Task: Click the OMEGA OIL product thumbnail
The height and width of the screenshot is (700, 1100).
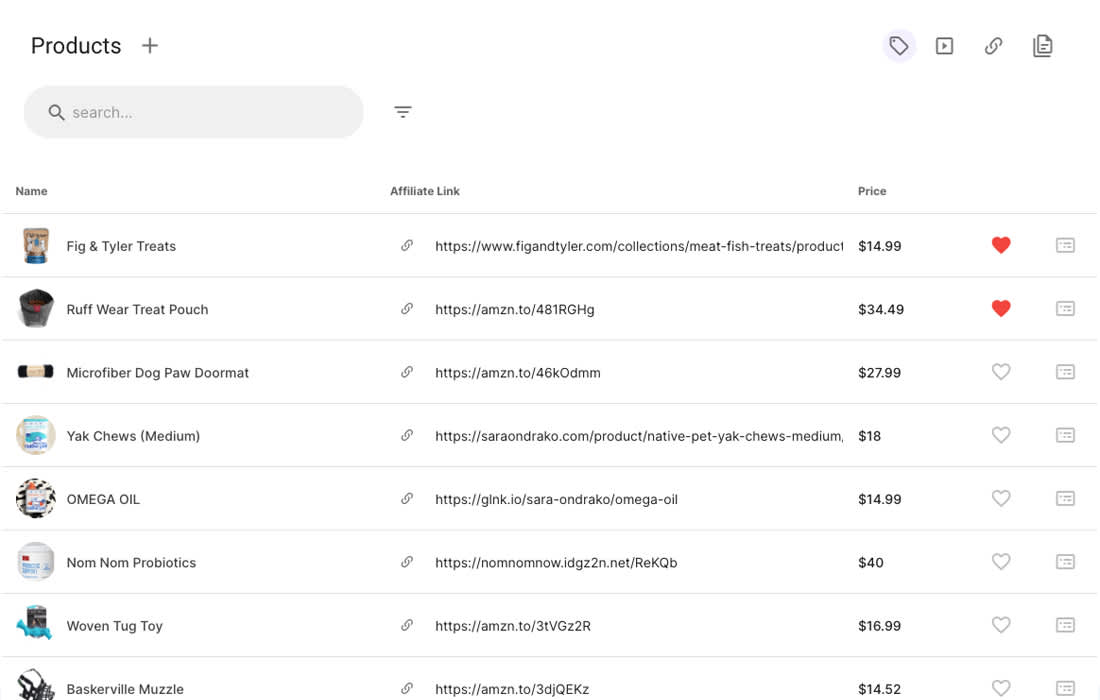Action: coord(36,498)
